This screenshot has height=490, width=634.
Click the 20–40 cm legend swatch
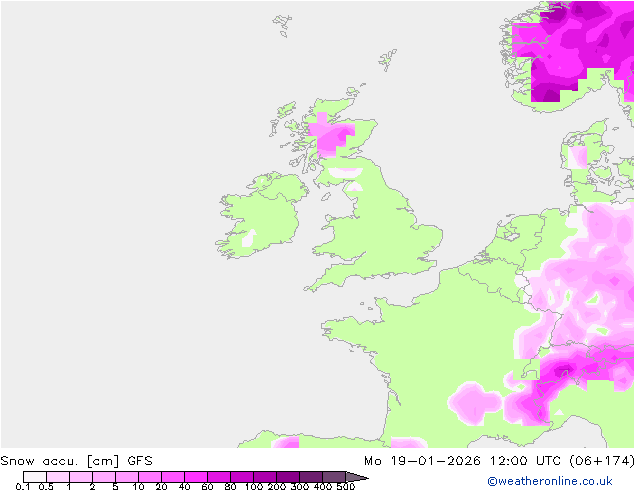(x=173, y=477)
